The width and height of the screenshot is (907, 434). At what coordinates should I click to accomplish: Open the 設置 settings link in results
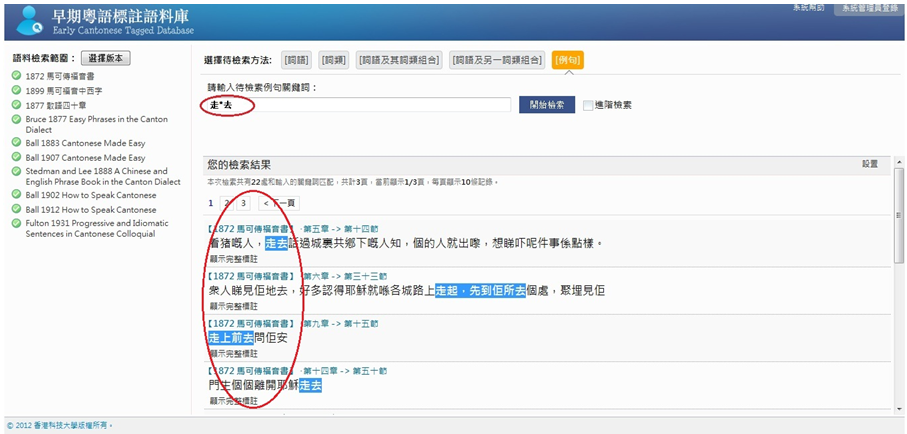pyautogui.click(x=869, y=163)
